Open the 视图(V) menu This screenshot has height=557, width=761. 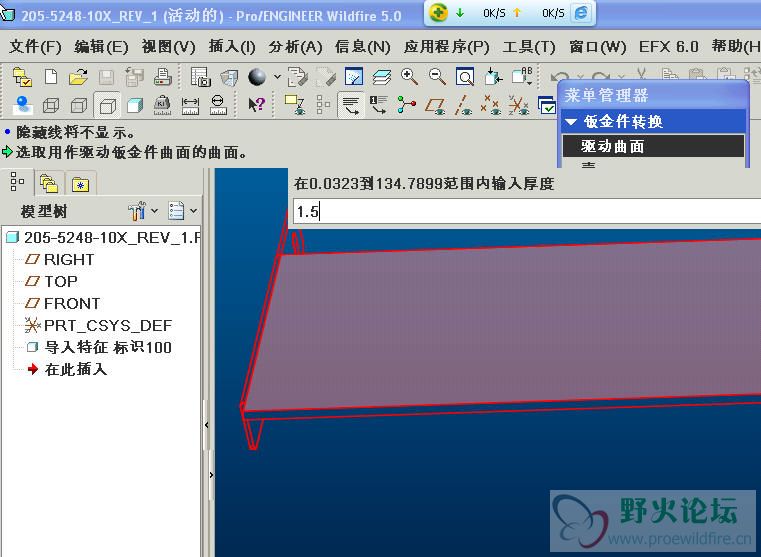point(168,47)
